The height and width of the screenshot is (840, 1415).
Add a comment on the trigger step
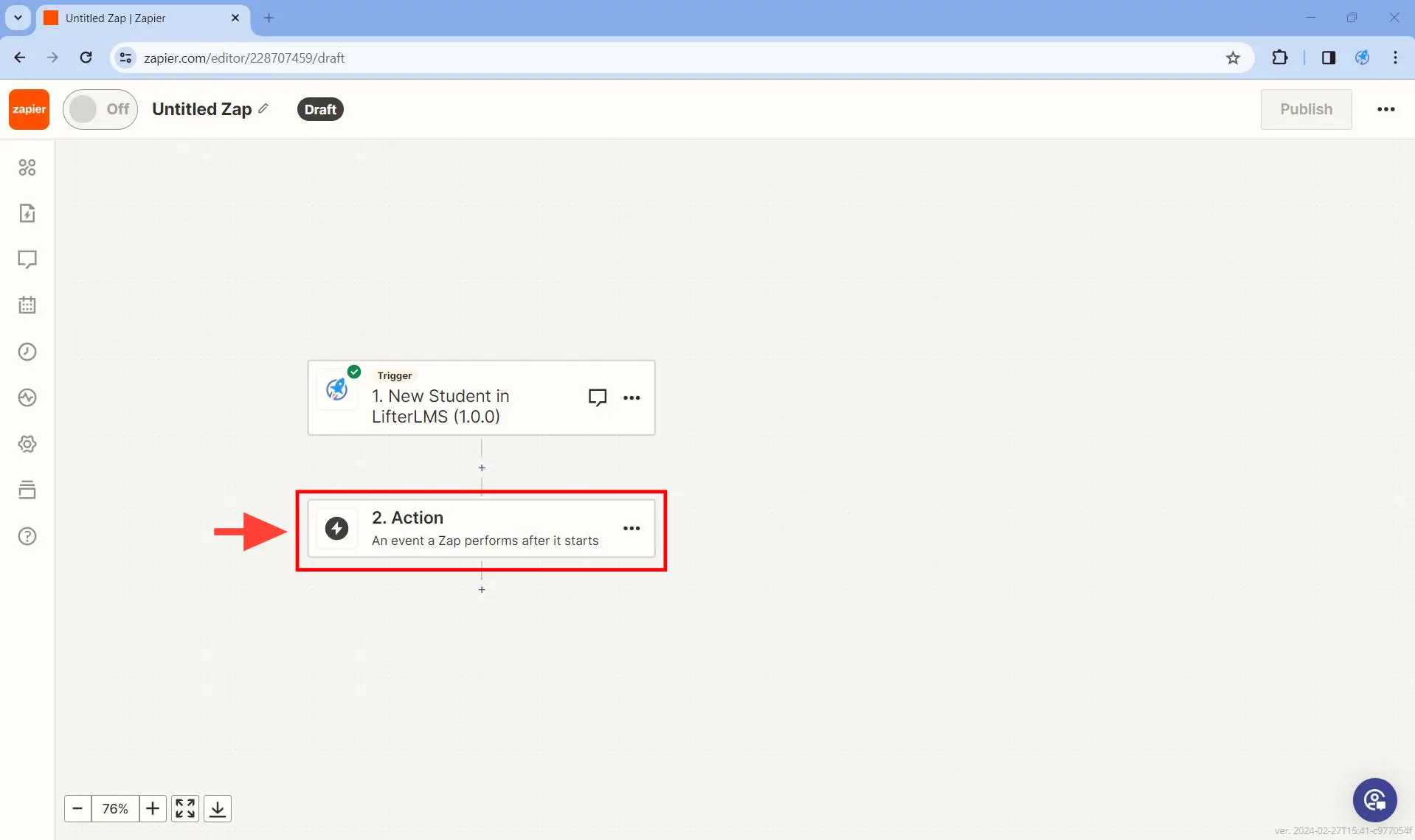[x=598, y=398]
